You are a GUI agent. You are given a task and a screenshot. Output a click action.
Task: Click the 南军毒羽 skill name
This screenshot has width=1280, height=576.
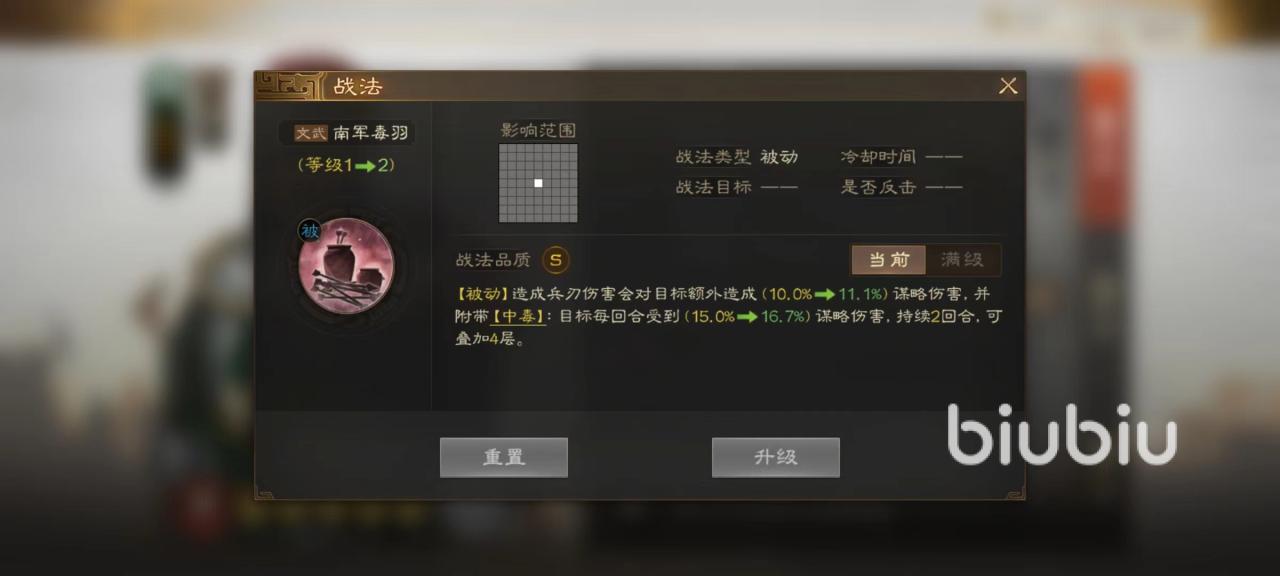pos(370,133)
